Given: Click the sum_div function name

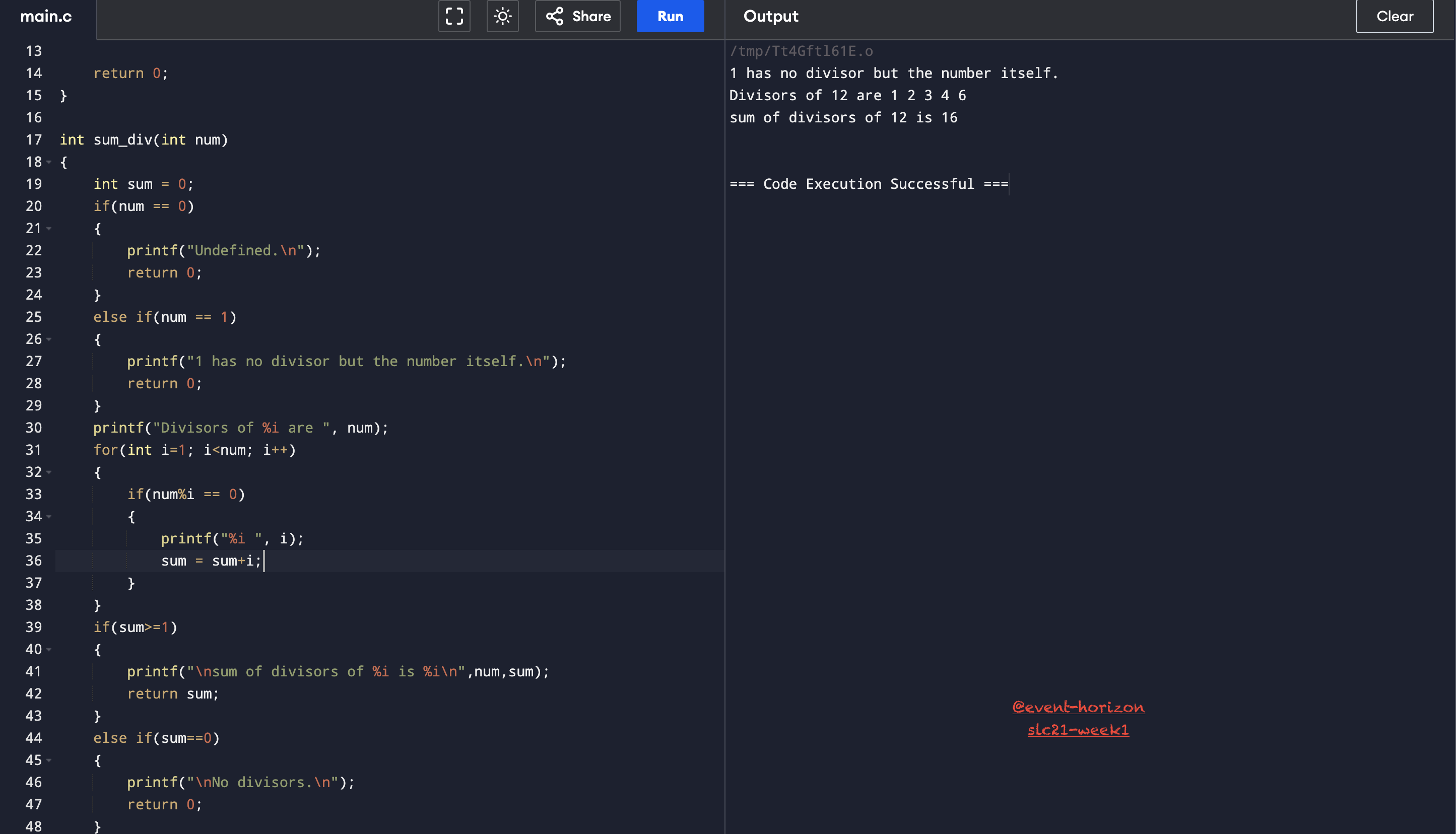Looking at the screenshot, I should point(122,140).
